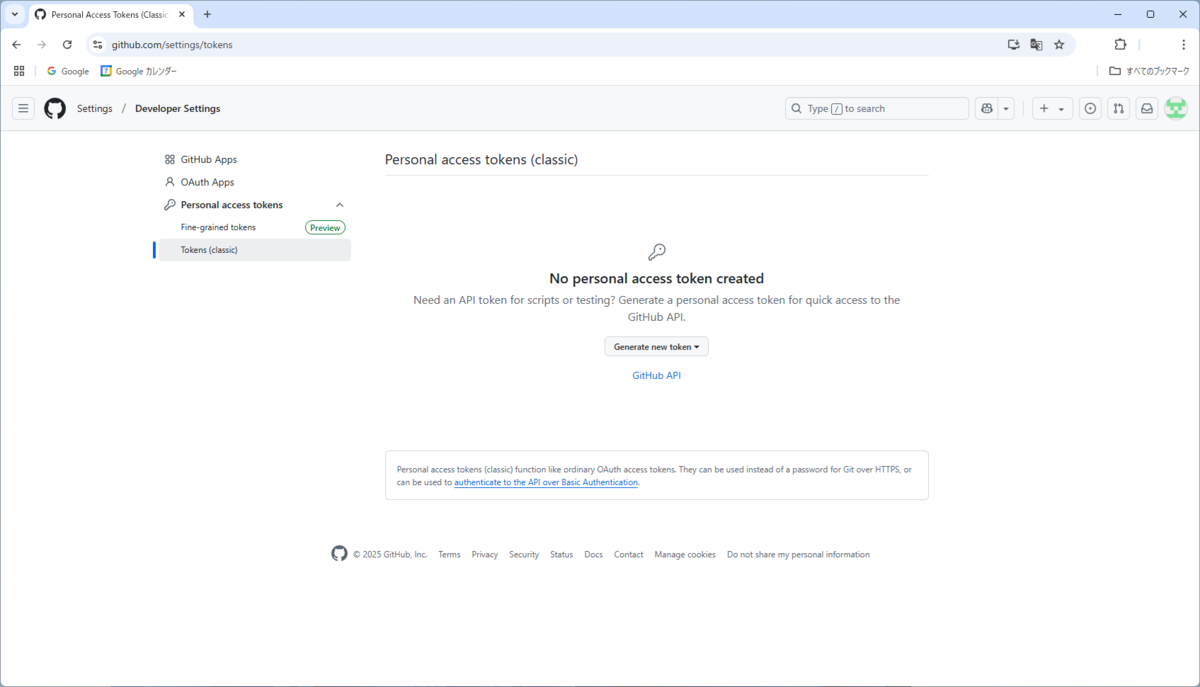Image resolution: width=1200 pixels, height=687 pixels.
Task: Reload the page with refresh icon
Action: (67, 44)
